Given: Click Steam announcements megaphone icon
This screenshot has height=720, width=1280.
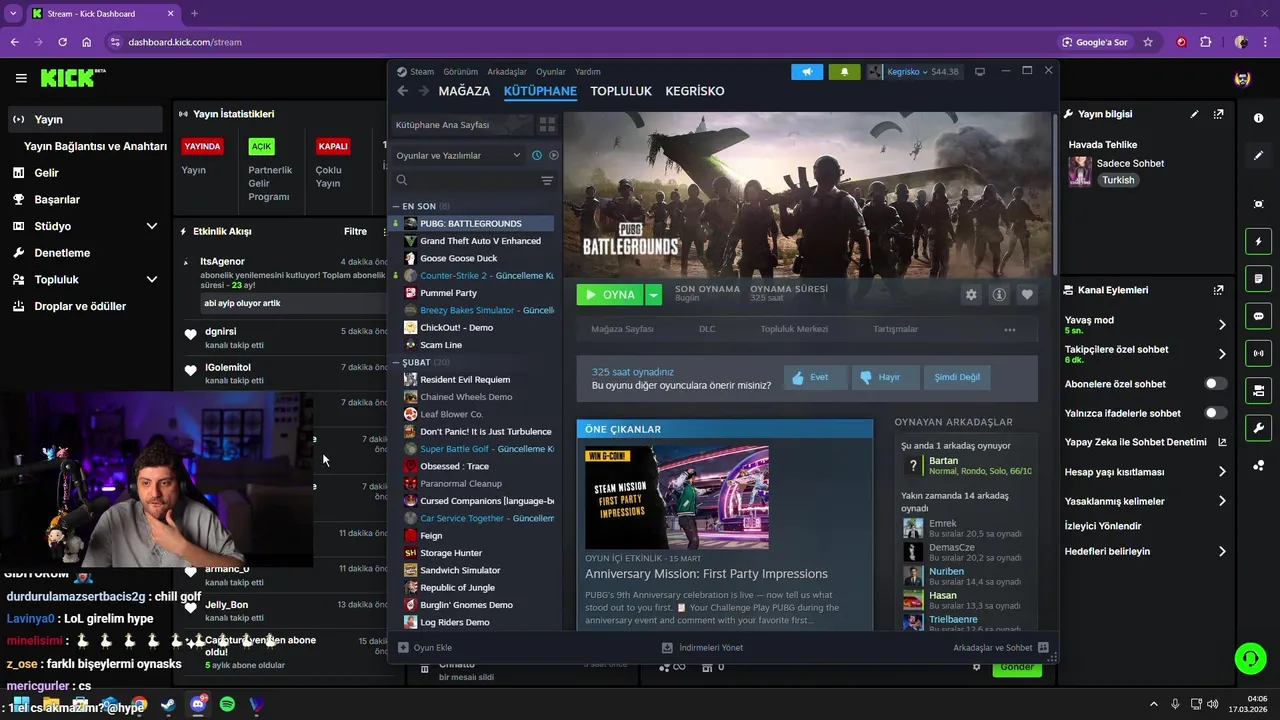Looking at the screenshot, I should 807,72.
